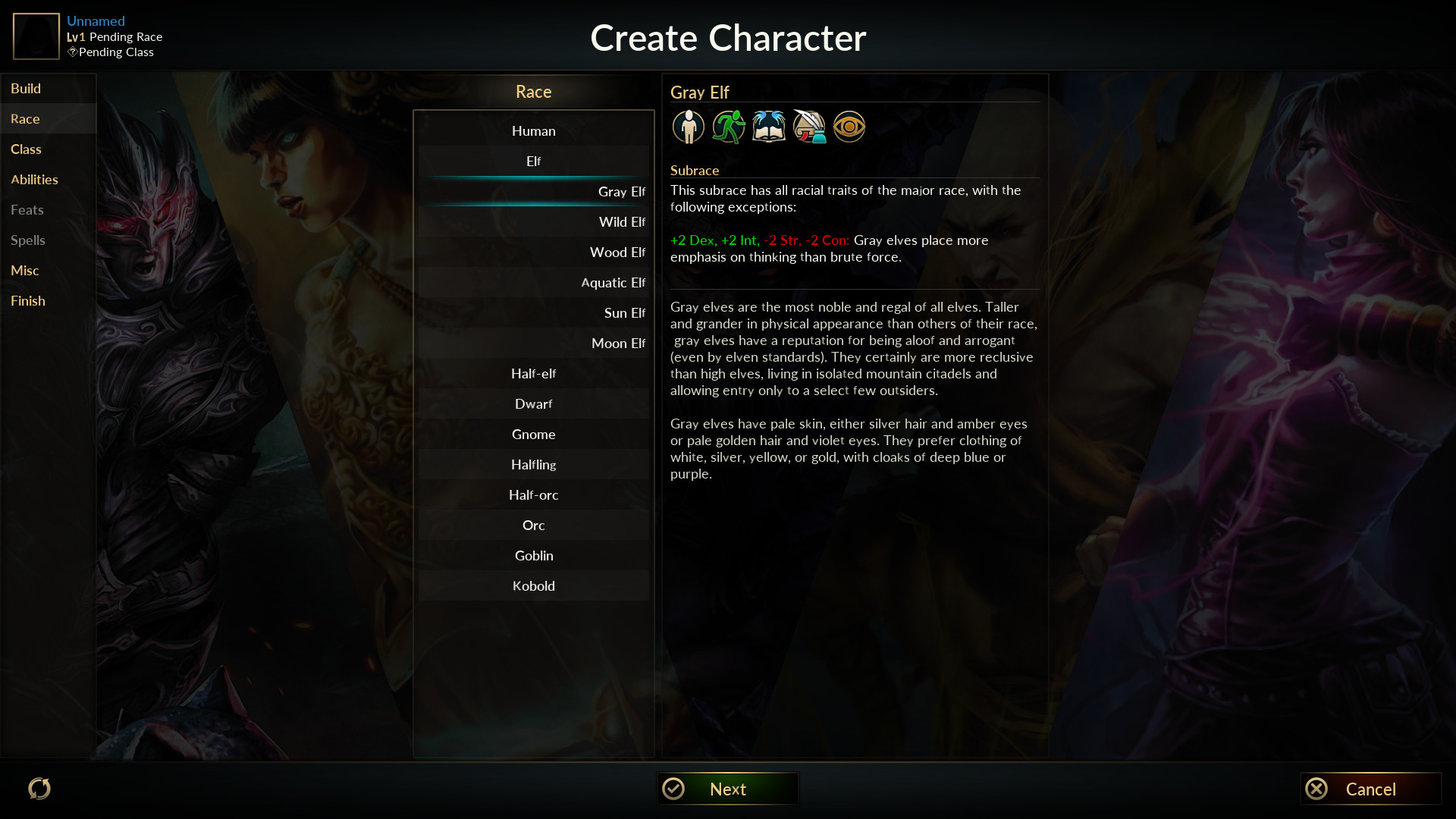
Task: Click the Next button
Action: click(727, 789)
